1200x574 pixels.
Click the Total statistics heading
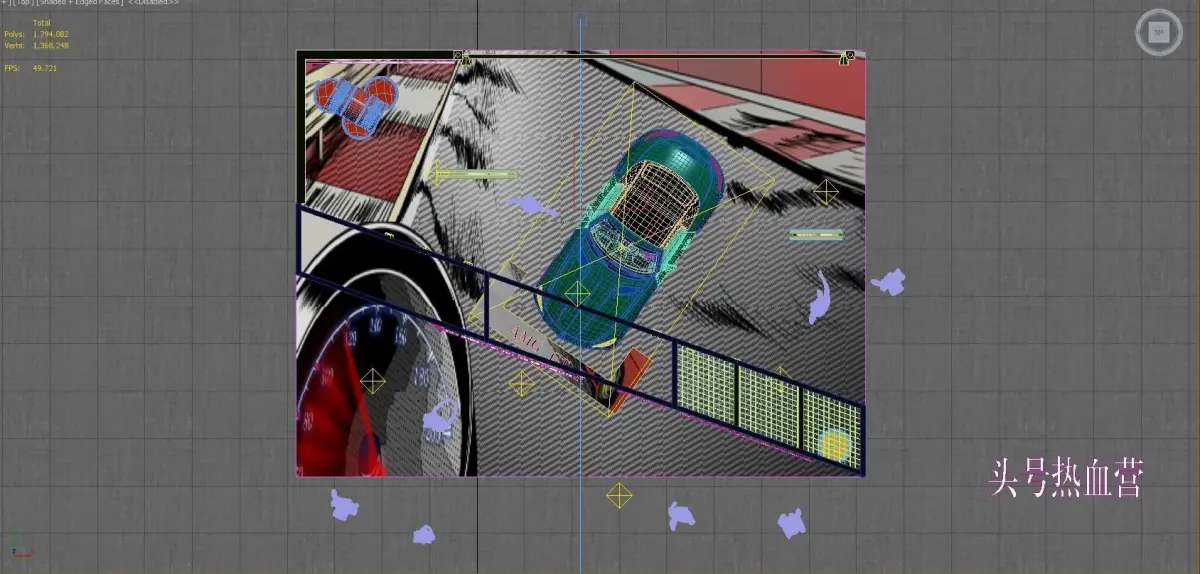point(41,22)
